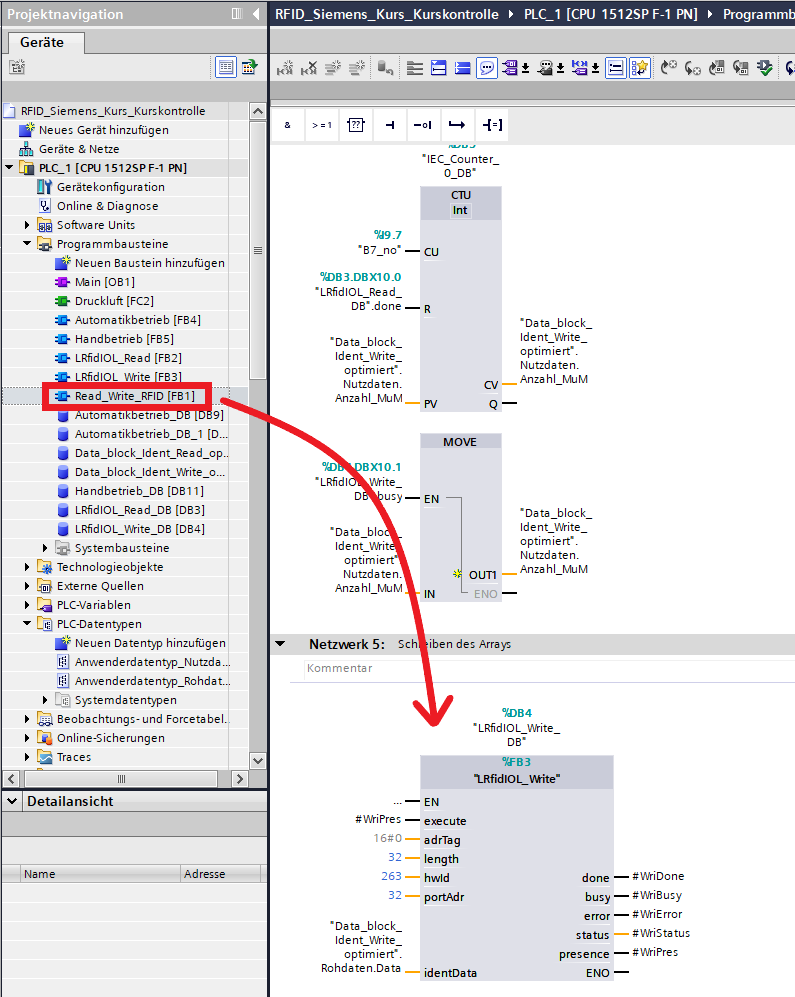Click the project tree horizontal scrollbar
795x997 pixels.
click(x=121, y=778)
